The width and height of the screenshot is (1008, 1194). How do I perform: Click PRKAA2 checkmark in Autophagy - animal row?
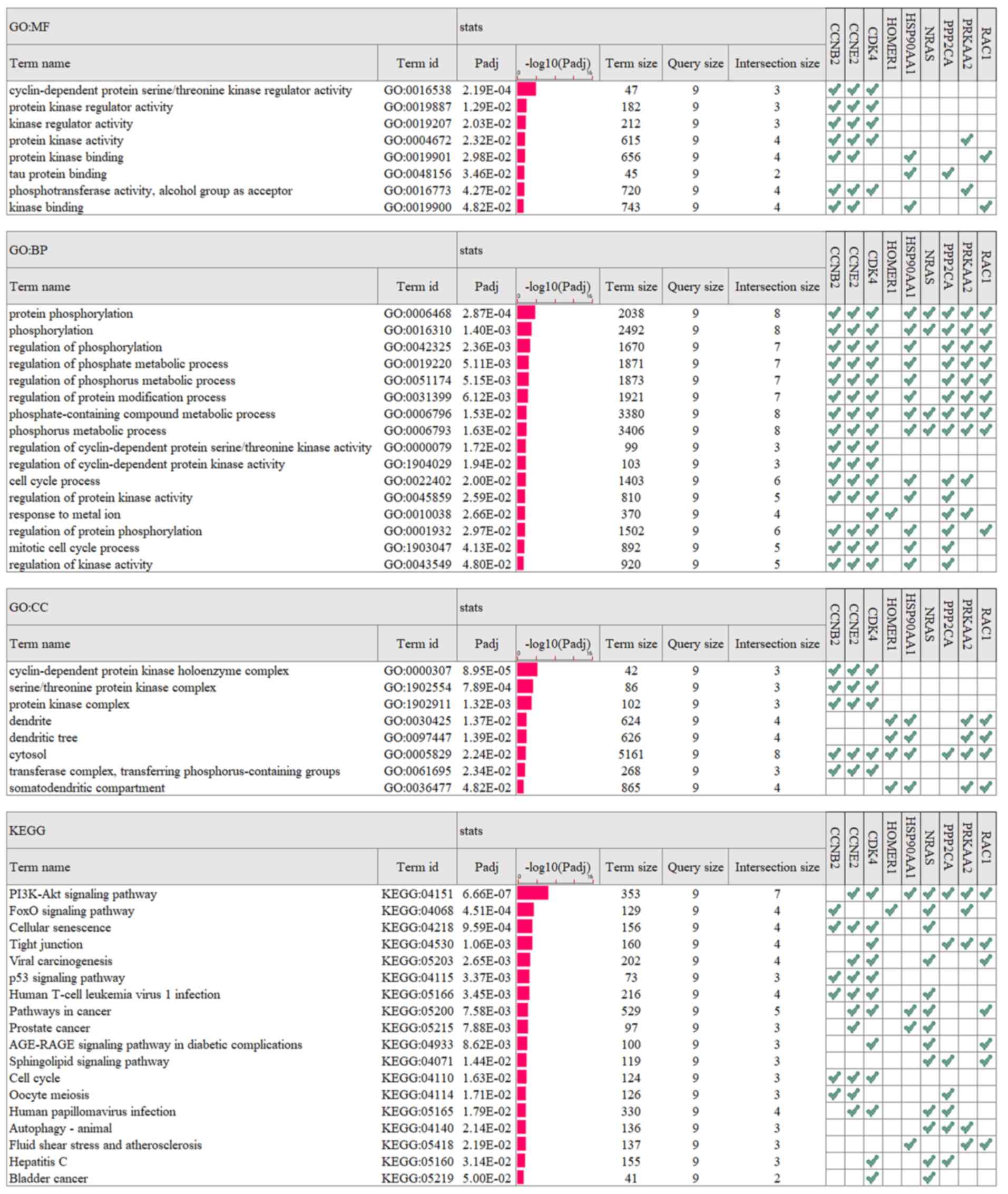coord(967,1128)
